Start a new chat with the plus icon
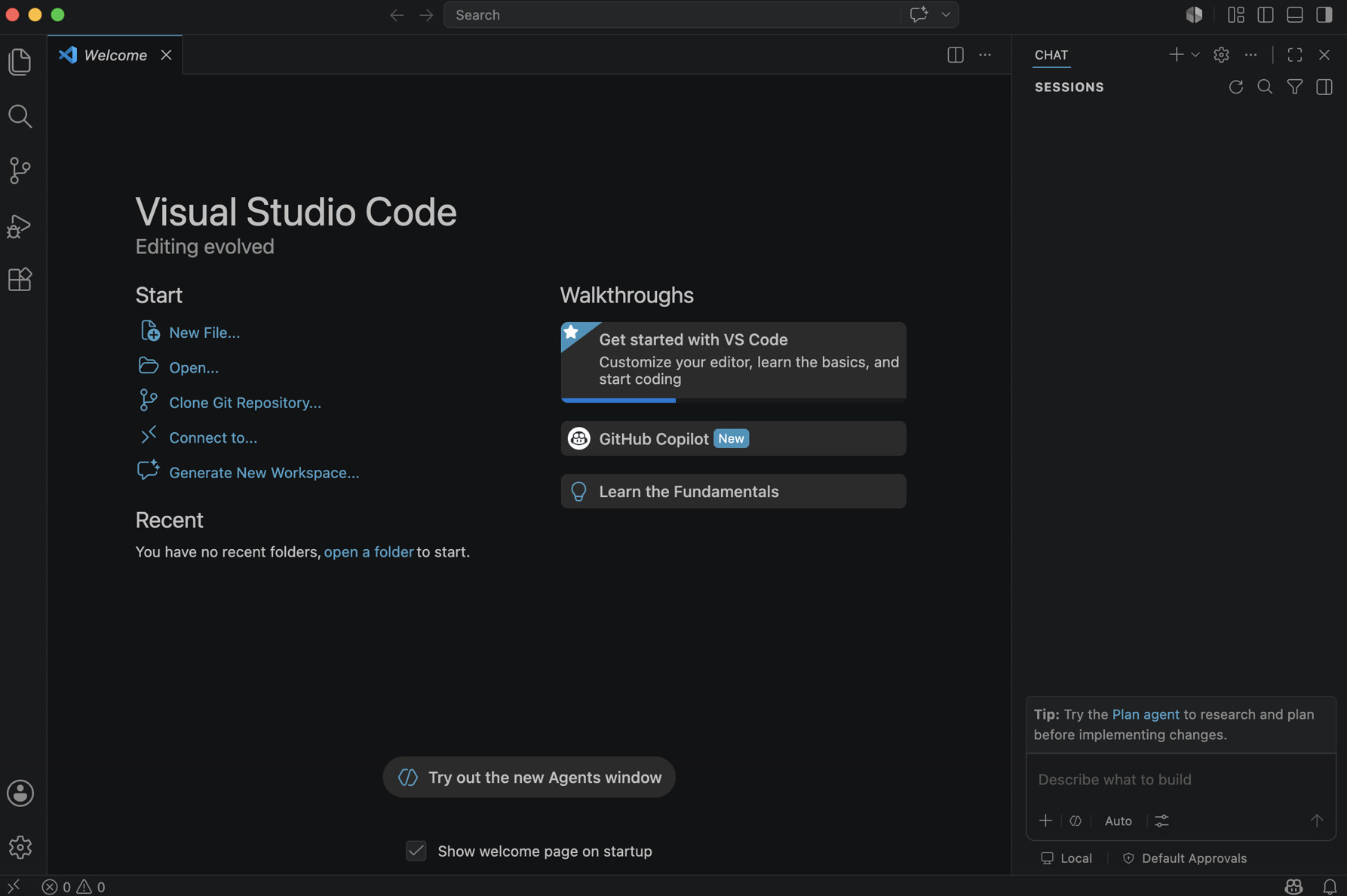 pyautogui.click(x=1176, y=55)
